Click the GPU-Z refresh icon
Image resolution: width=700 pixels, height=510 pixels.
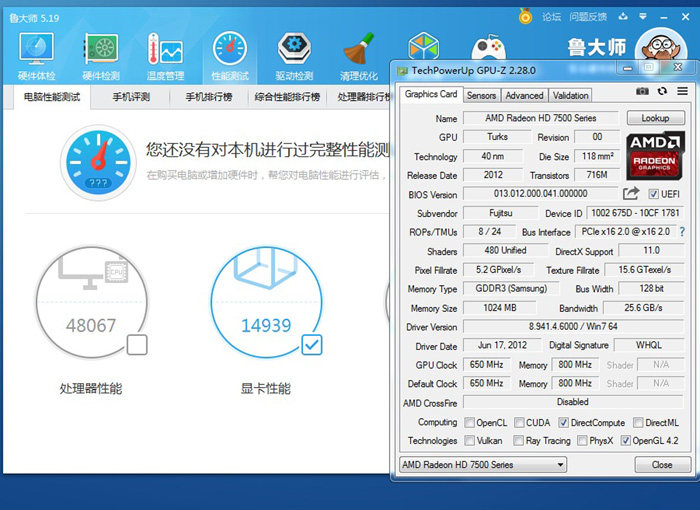click(x=662, y=91)
